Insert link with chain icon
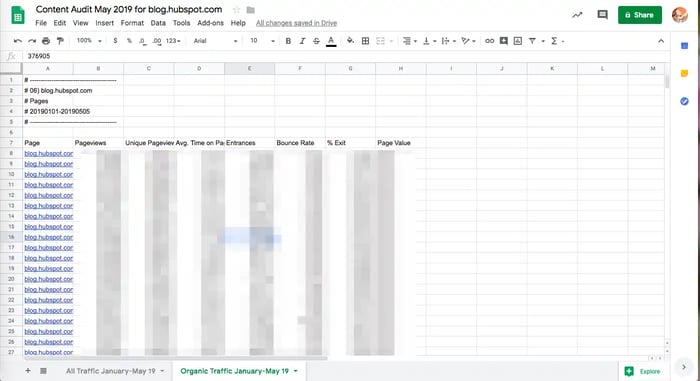The width and height of the screenshot is (700, 381). pos(489,41)
